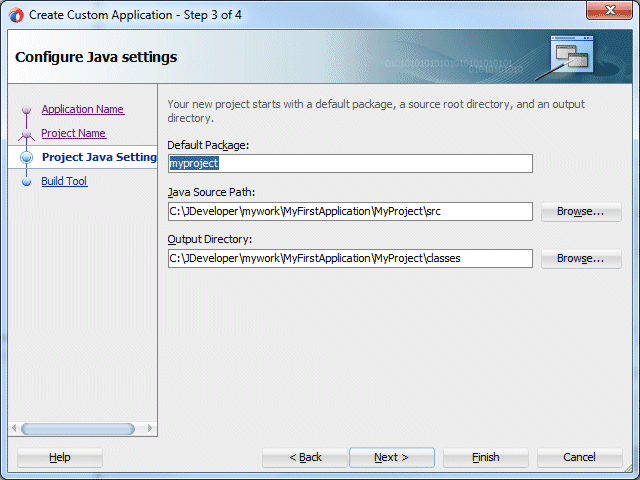Browse for the Output Directory

pos(581,258)
